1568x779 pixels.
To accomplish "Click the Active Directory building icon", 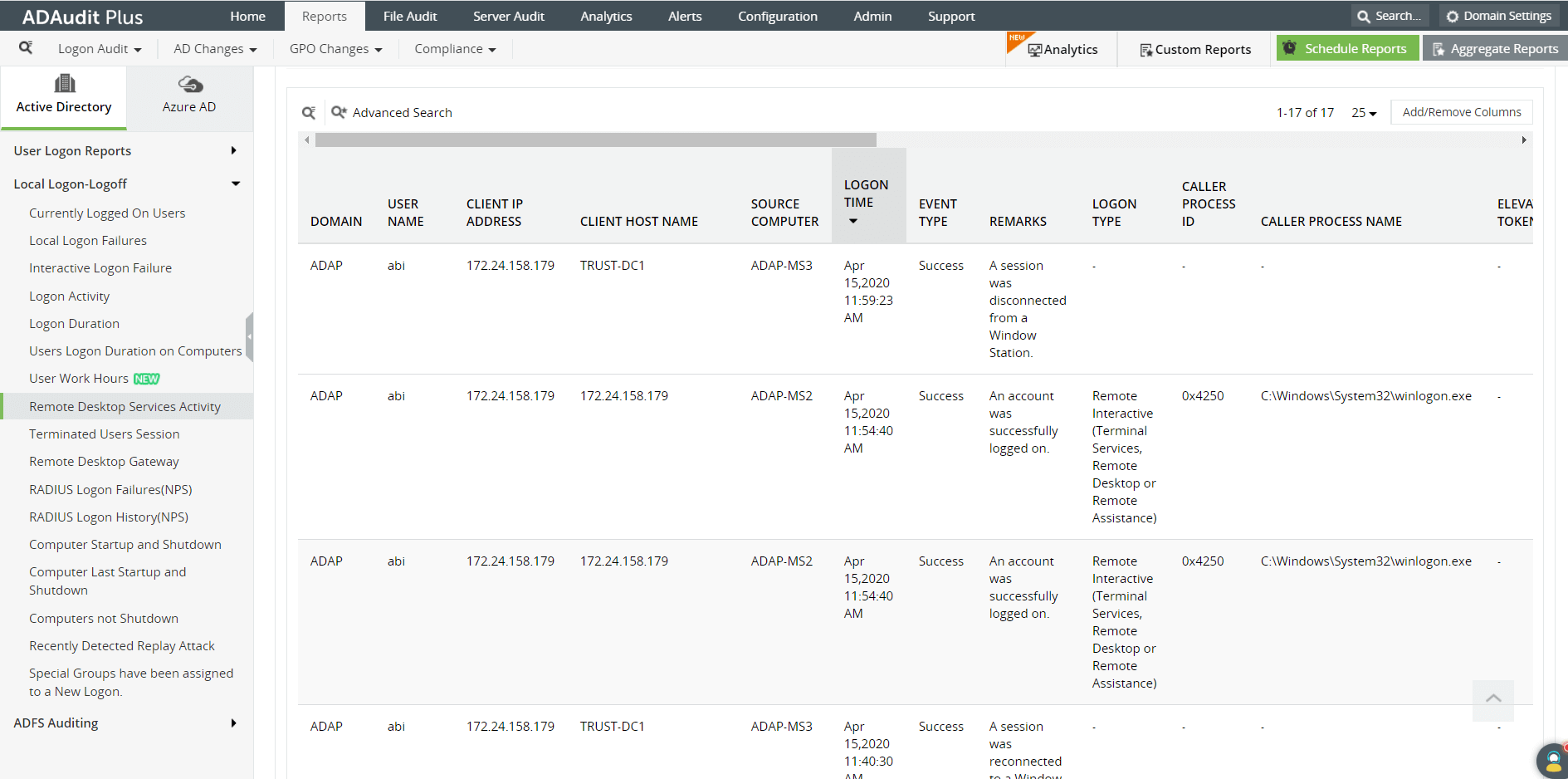I will 65,83.
